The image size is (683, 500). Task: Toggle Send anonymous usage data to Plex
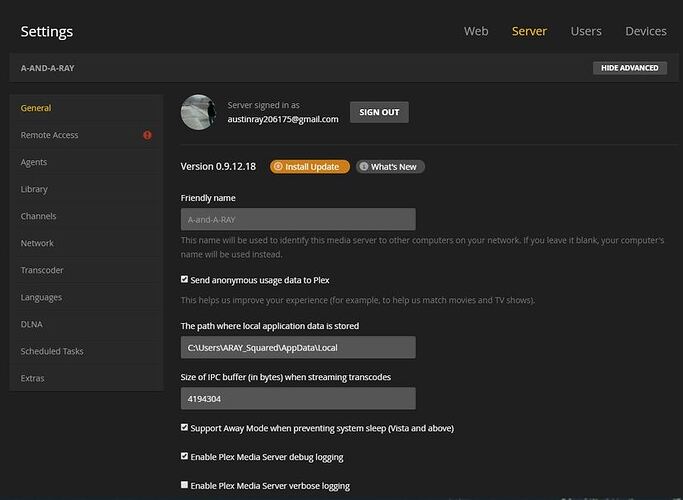pyautogui.click(x=184, y=279)
